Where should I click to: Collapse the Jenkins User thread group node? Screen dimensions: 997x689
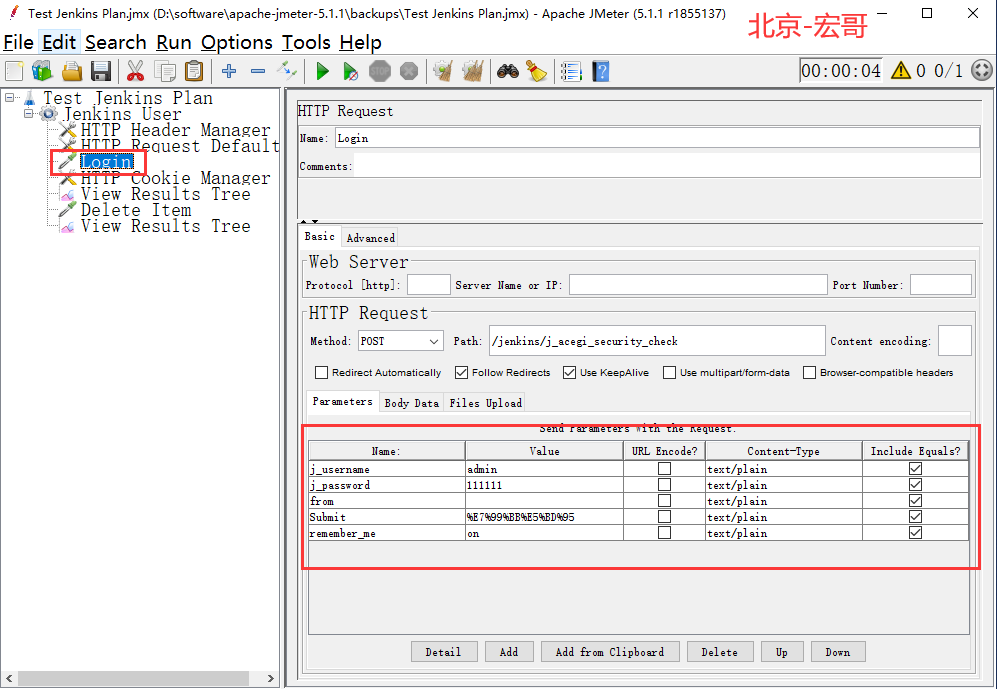[29, 114]
